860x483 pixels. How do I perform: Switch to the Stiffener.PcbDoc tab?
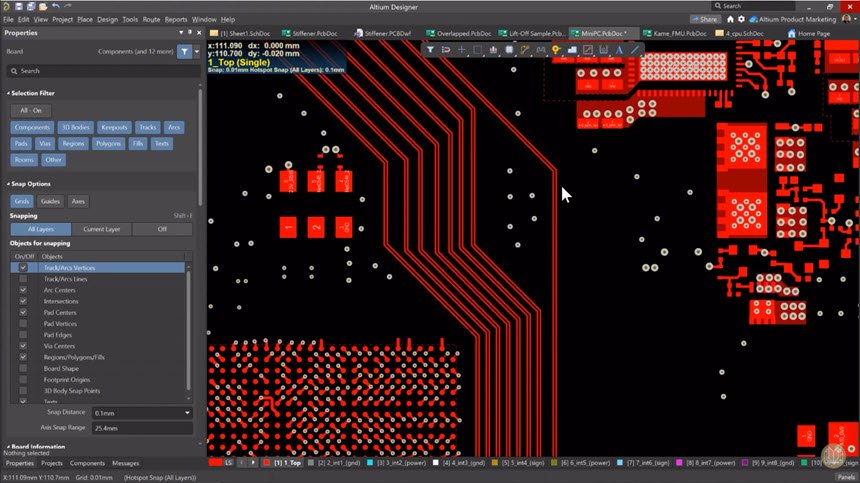click(310, 33)
